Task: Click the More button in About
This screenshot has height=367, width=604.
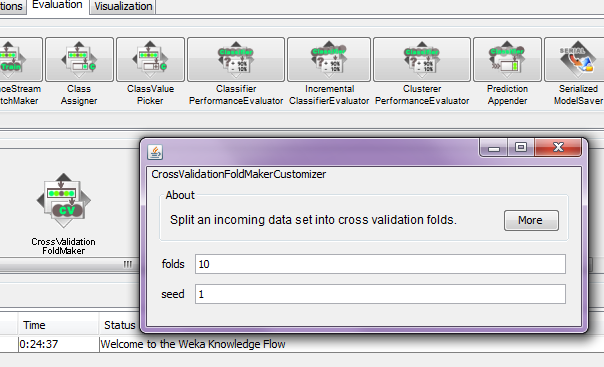Action: [531, 220]
